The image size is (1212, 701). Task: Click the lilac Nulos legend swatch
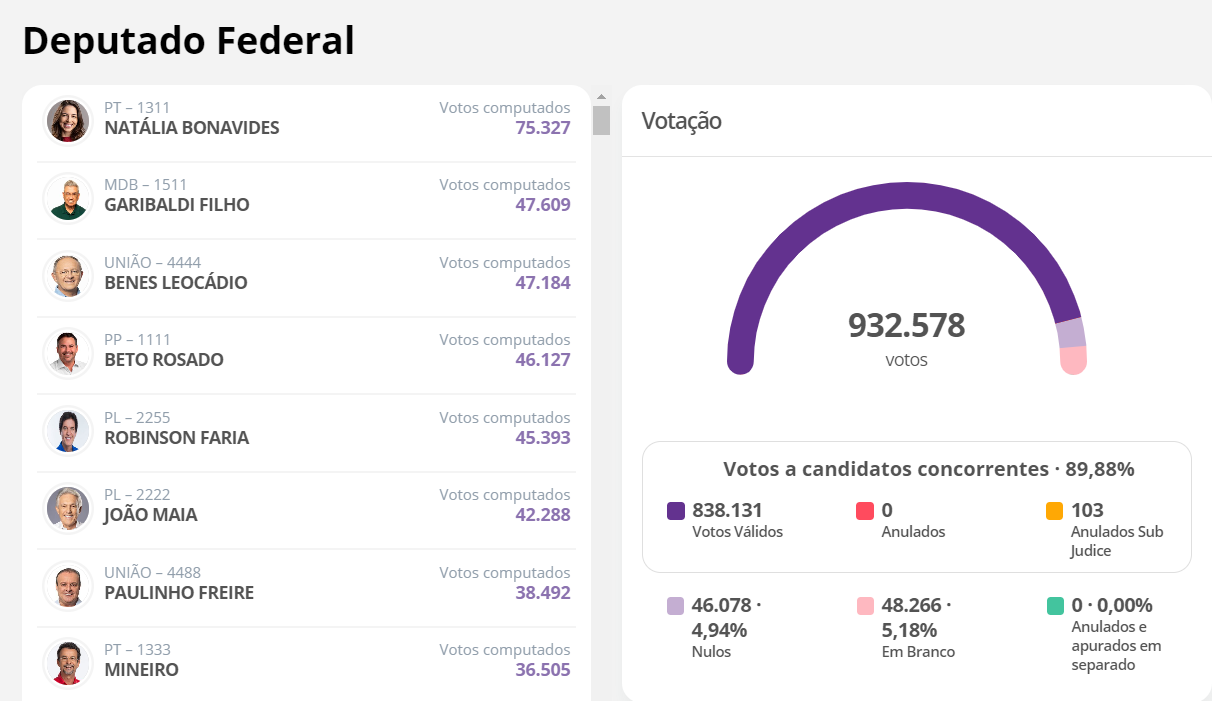click(x=676, y=606)
